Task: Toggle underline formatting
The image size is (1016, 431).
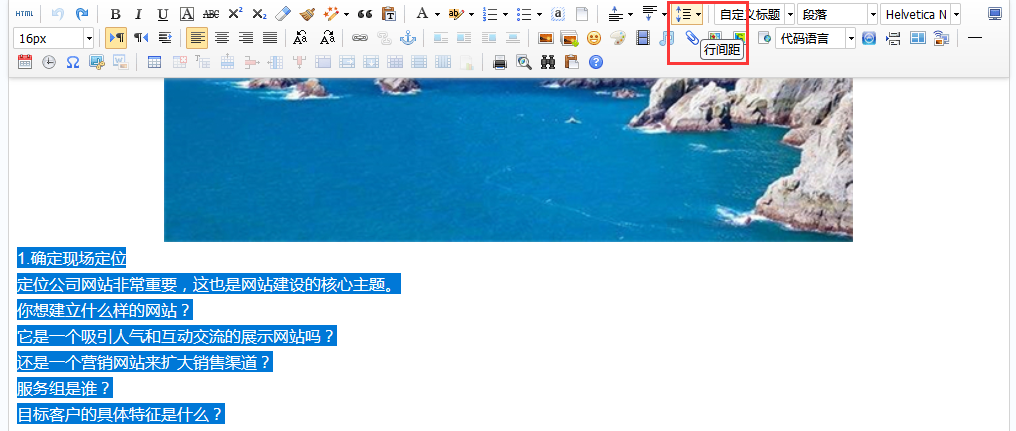Action: pyautogui.click(x=163, y=14)
